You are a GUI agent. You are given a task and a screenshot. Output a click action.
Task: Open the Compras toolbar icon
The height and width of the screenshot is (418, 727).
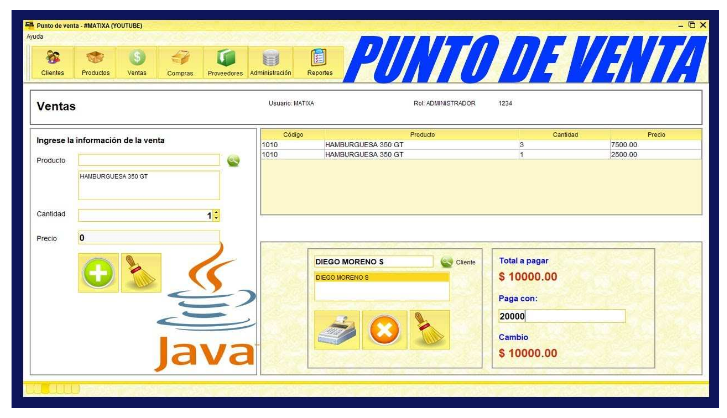click(x=180, y=62)
